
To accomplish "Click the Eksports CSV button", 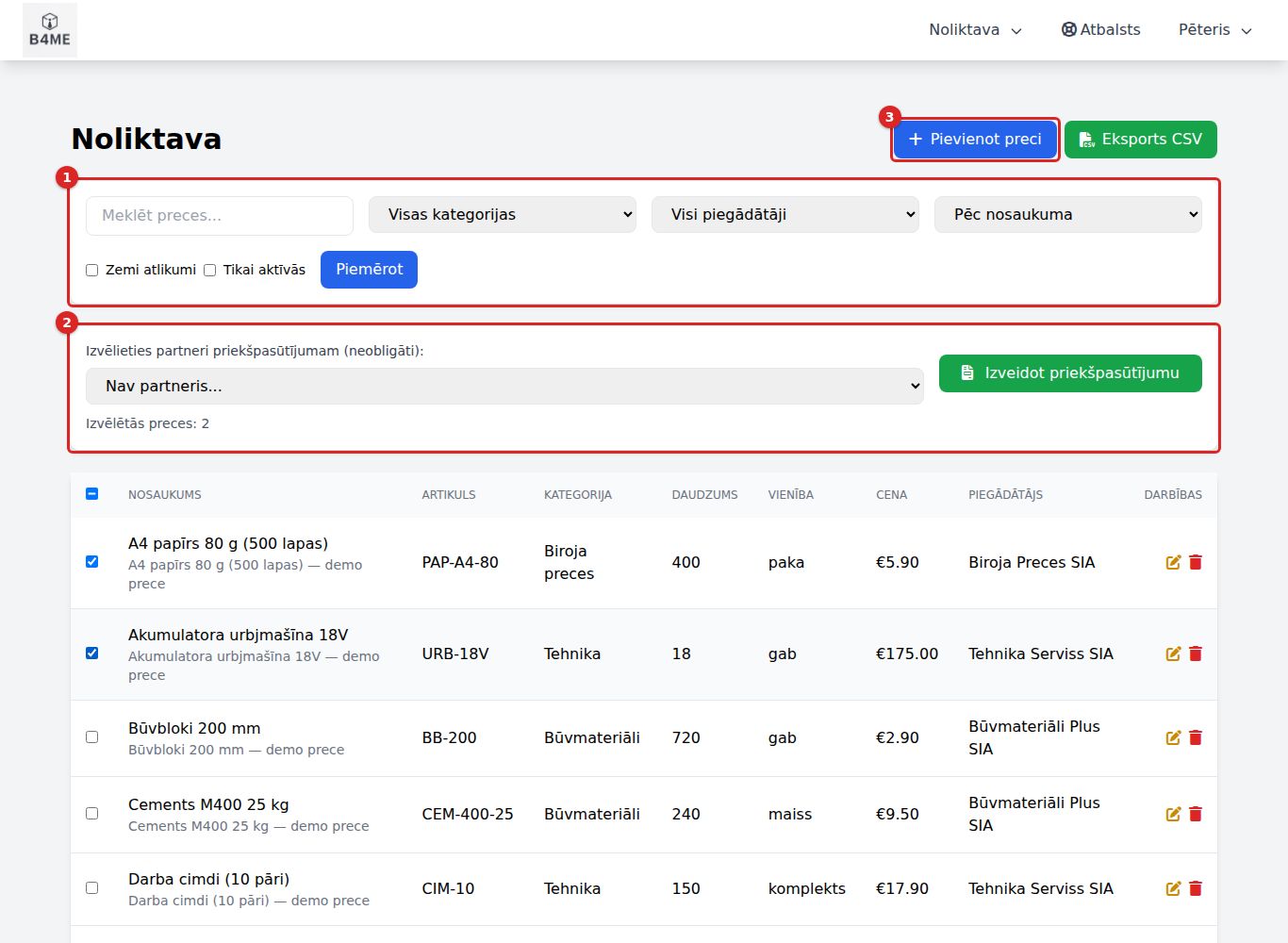I will click(1141, 140).
